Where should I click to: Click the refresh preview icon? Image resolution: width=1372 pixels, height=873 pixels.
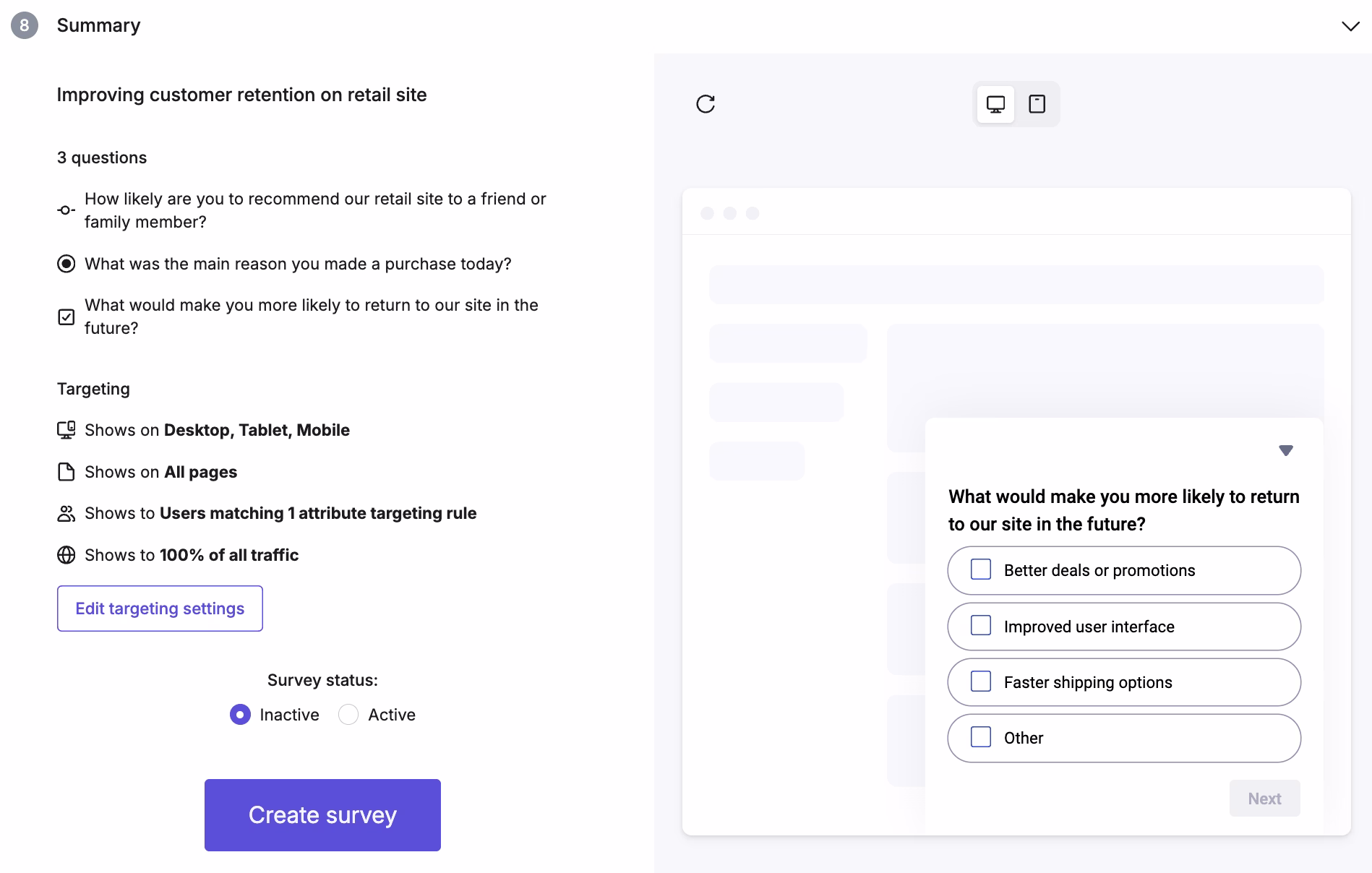[706, 104]
